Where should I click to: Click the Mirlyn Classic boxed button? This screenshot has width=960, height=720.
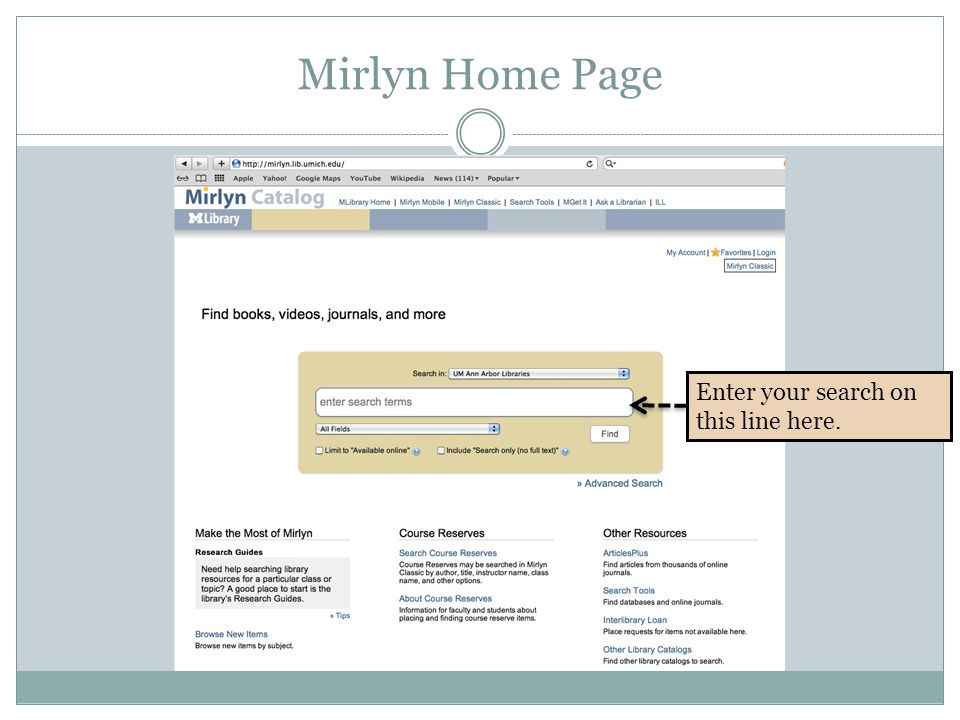[x=750, y=266]
